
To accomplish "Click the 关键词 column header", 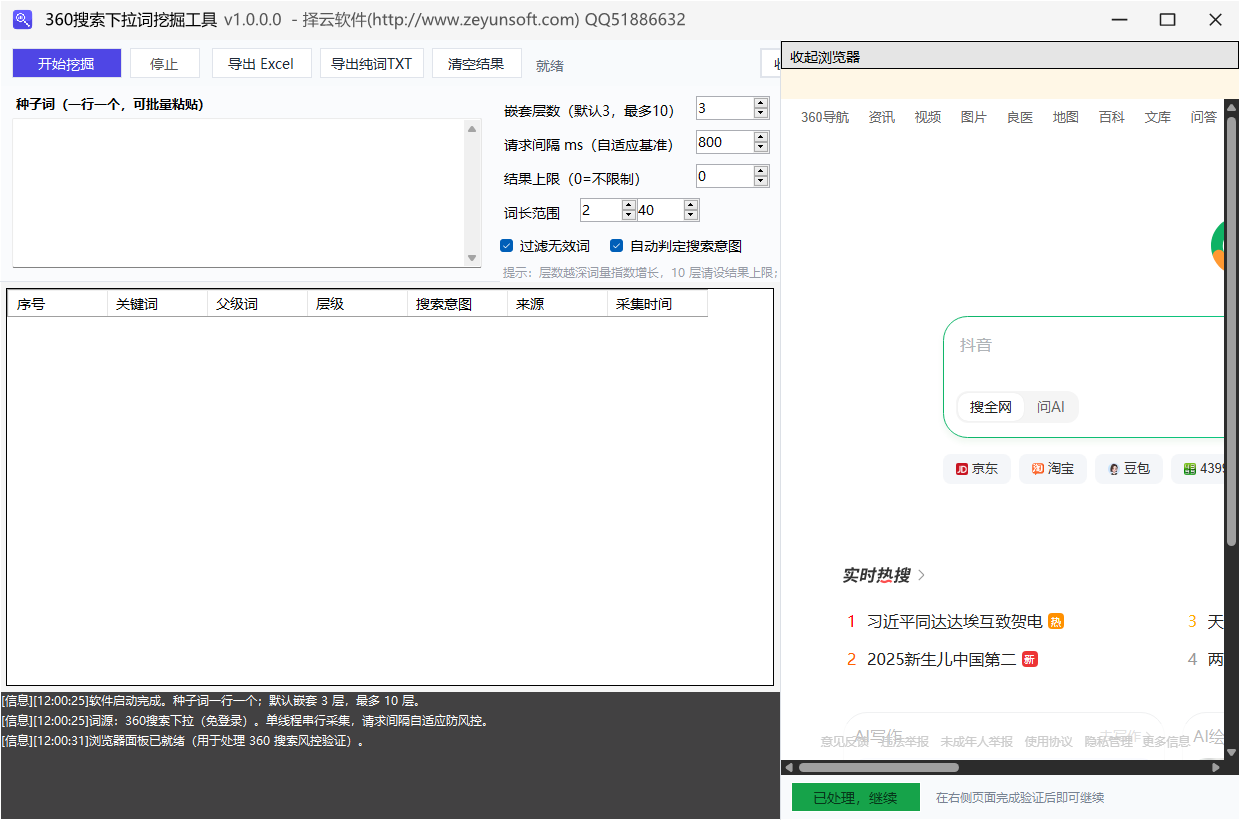I will pos(157,304).
